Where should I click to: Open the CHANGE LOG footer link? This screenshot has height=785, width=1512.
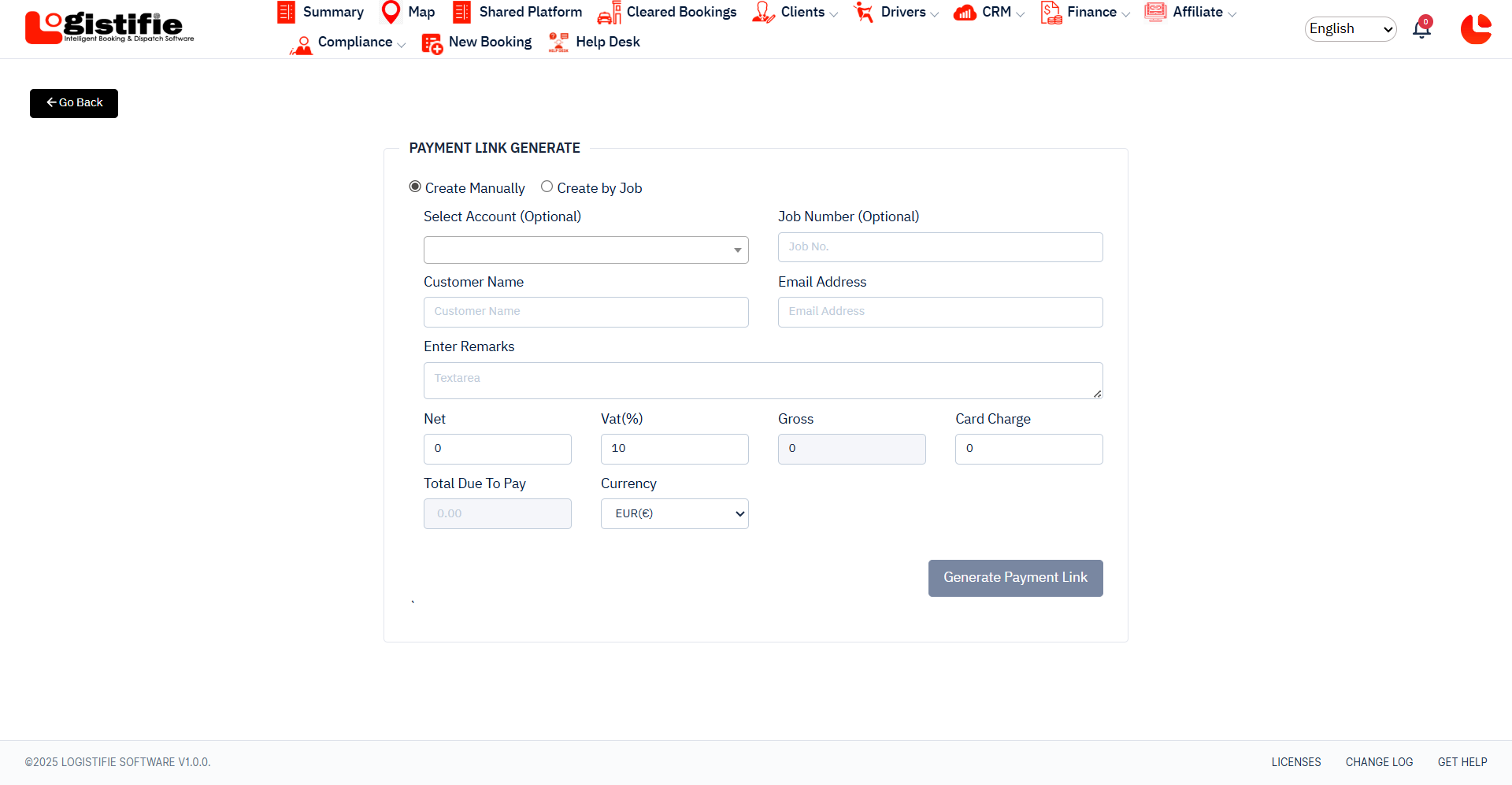(x=1379, y=762)
